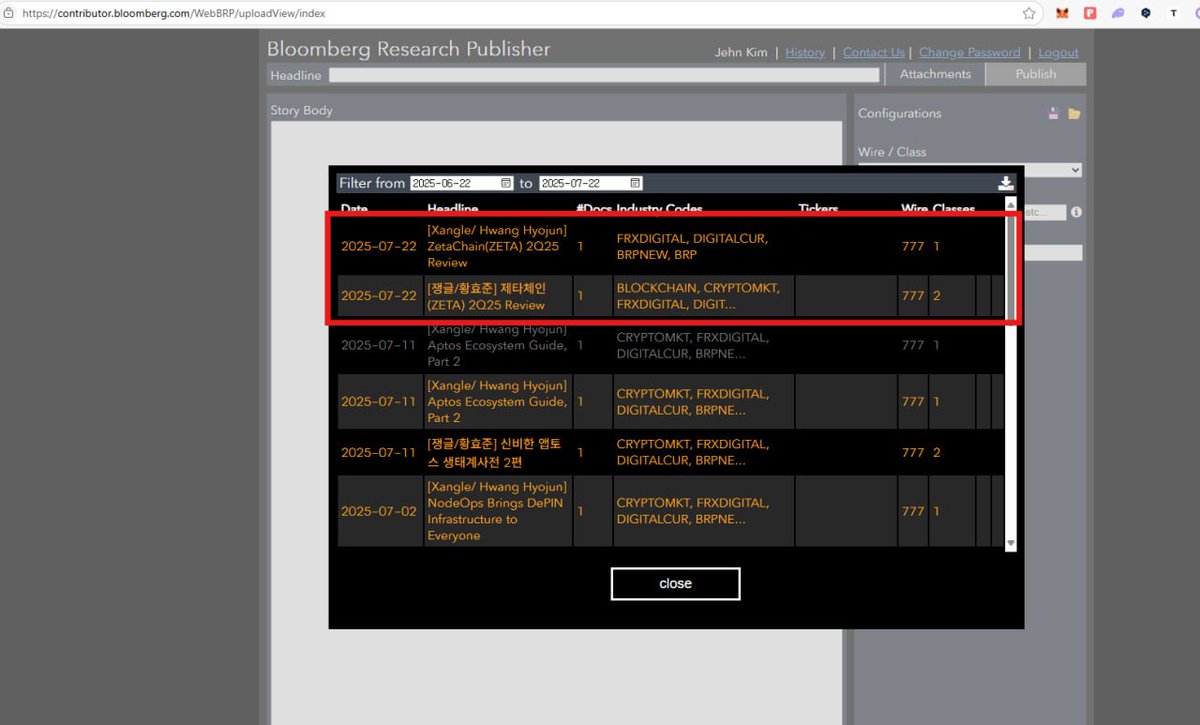Click the Industry Codes column header
1200x725 pixels.
coord(660,209)
